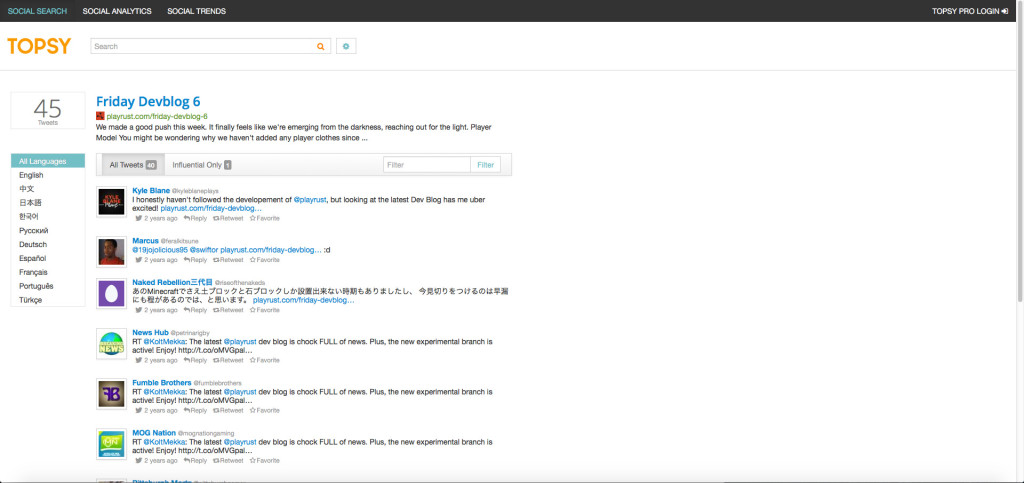Favorite Kyle Blane's tweet
Image resolution: width=1024 pixels, height=483 pixels.
pos(264,218)
